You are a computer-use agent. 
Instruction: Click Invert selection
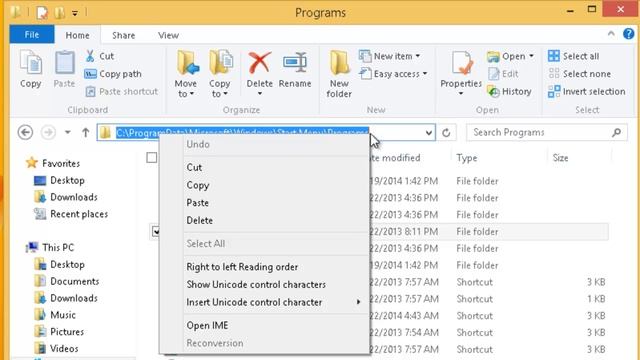(587, 91)
